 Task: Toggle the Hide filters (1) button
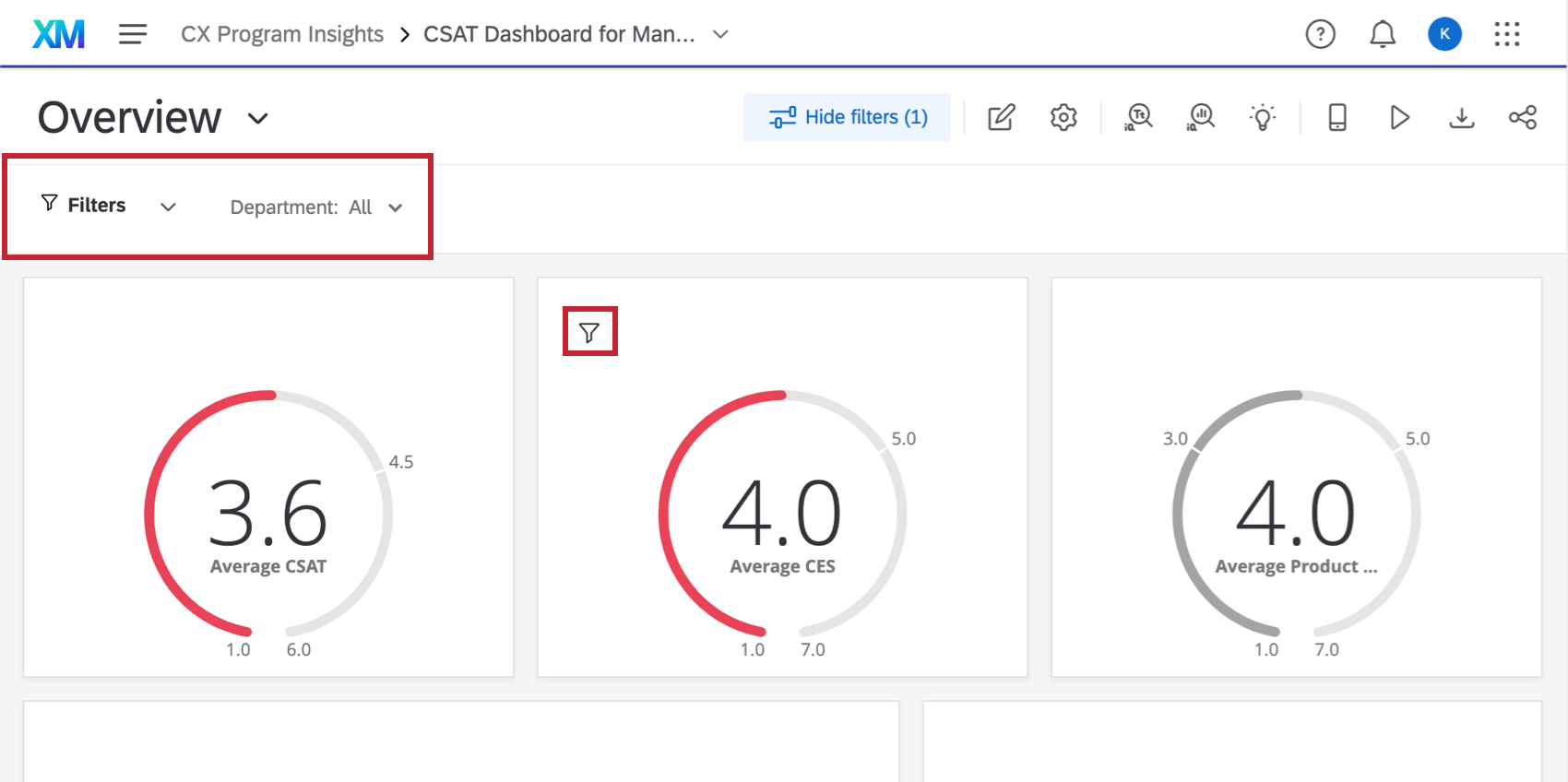[847, 117]
